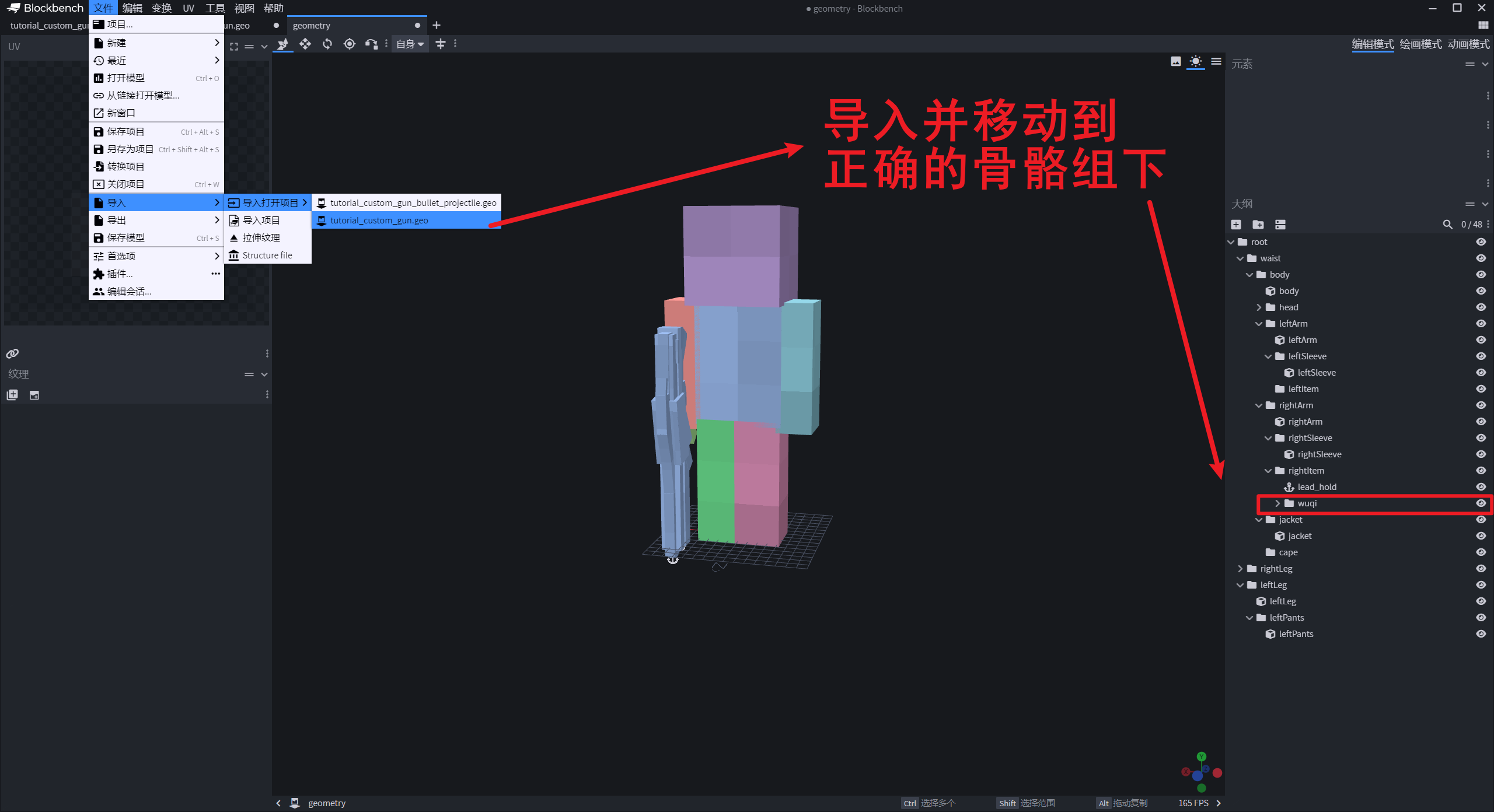This screenshot has height=812, width=1494.
Task: Add a new cube in outliner
Action: pos(1236,225)
